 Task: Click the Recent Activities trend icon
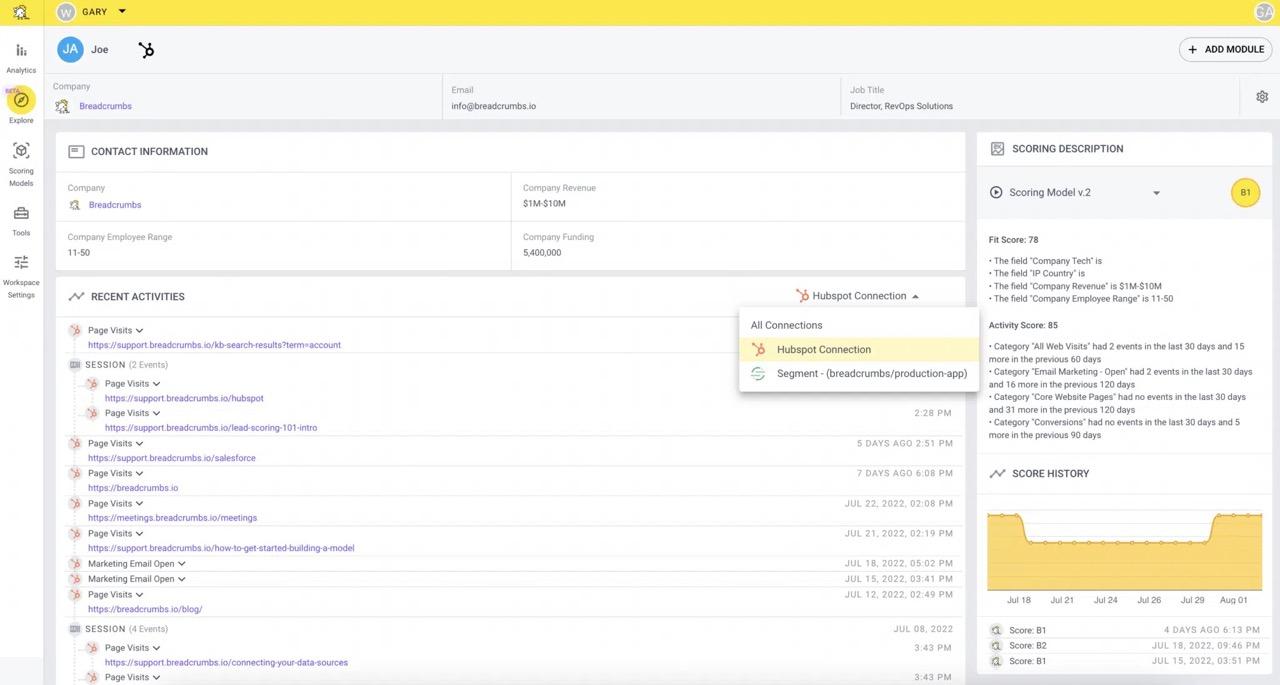click(76, 297)
